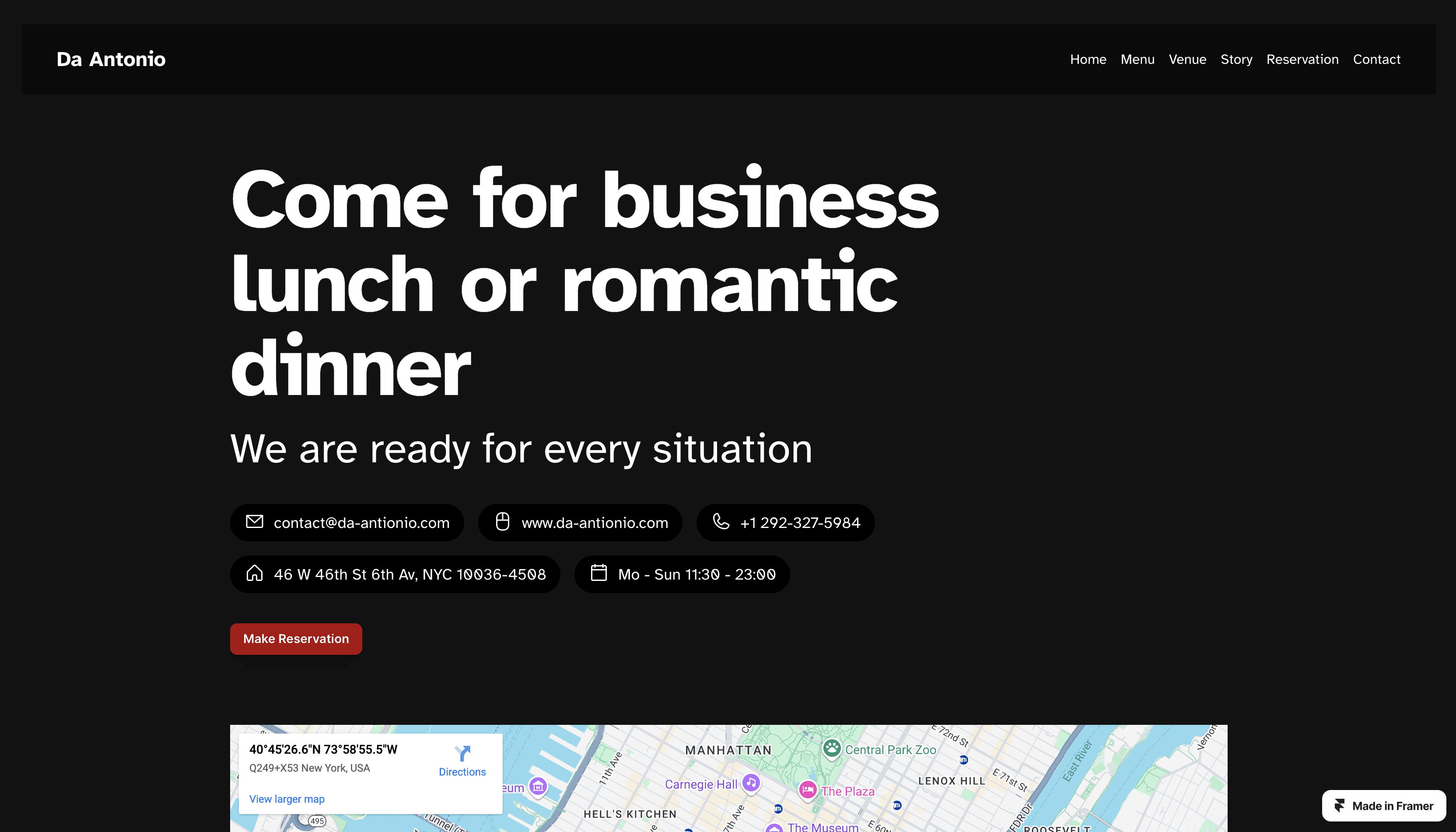Open the Home nav item
Screen dimensions: 1456x832
tap(1088, 59)
